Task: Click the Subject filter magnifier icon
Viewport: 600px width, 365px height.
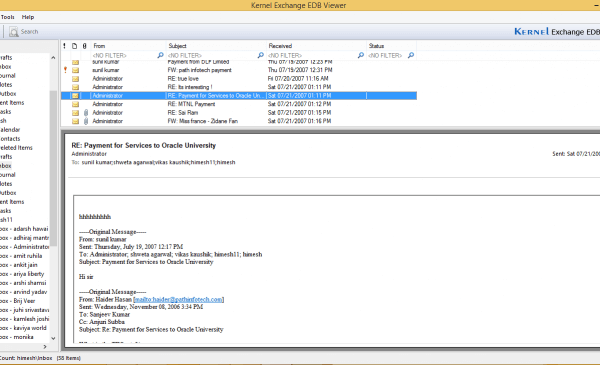Action: (261, 55)
